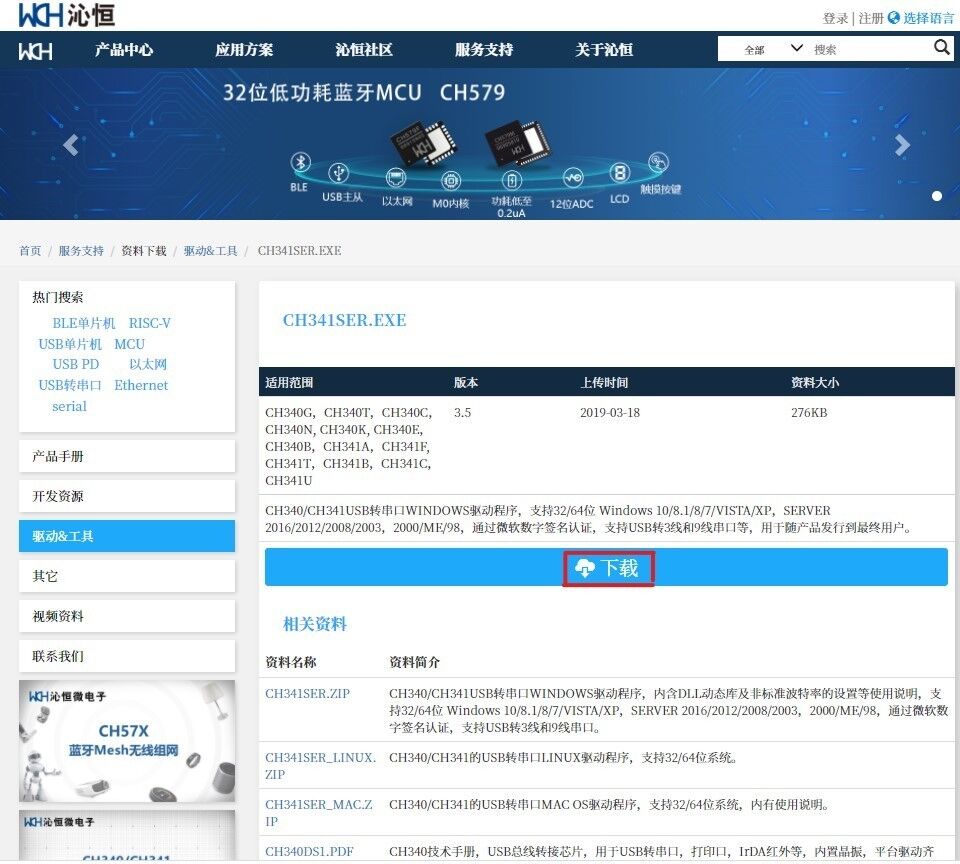Click the 以太网 icon in banner
Screen dimensions: 960x864
396,178
